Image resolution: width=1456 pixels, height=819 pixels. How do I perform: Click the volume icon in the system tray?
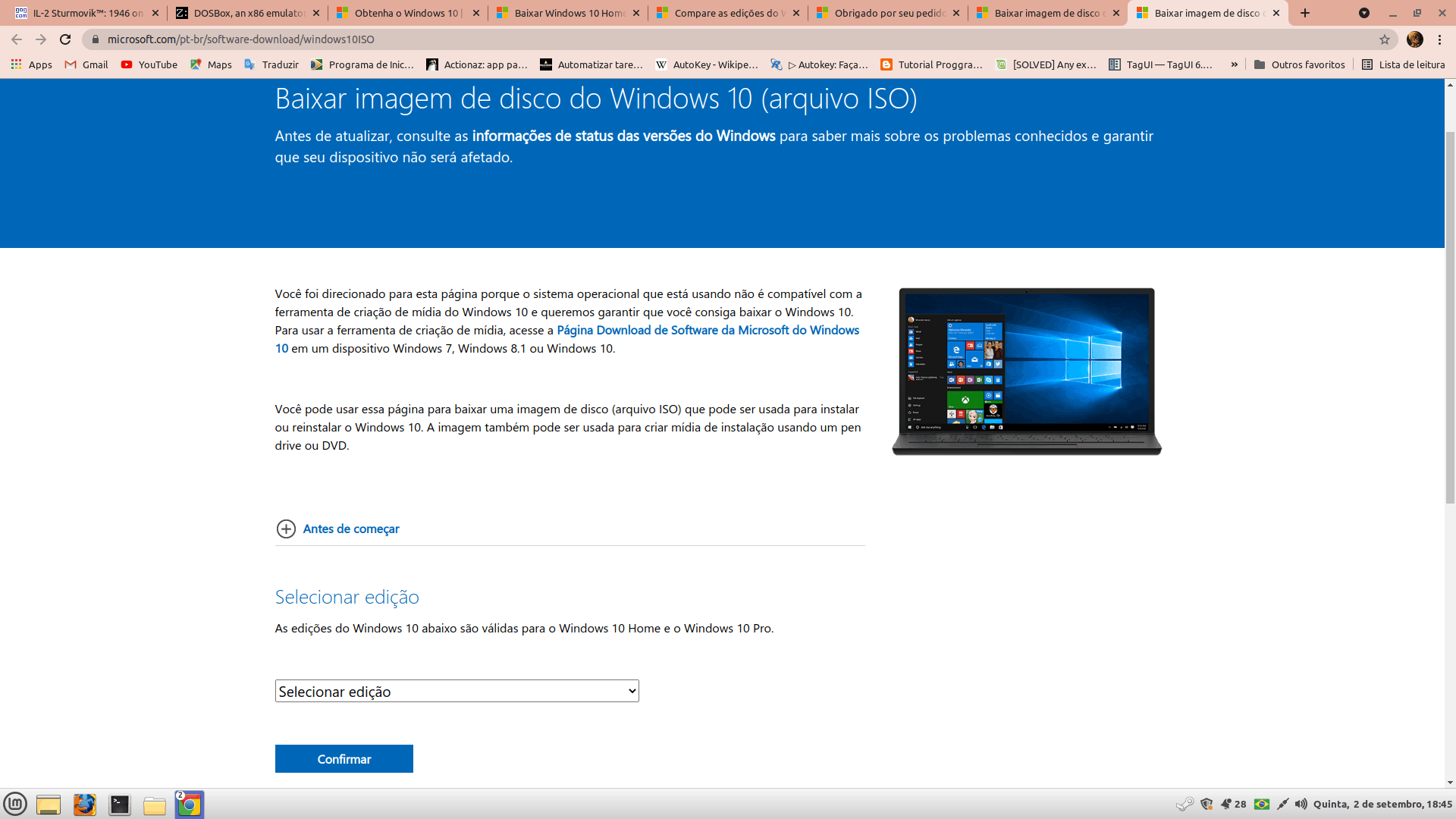[1301, 804]
